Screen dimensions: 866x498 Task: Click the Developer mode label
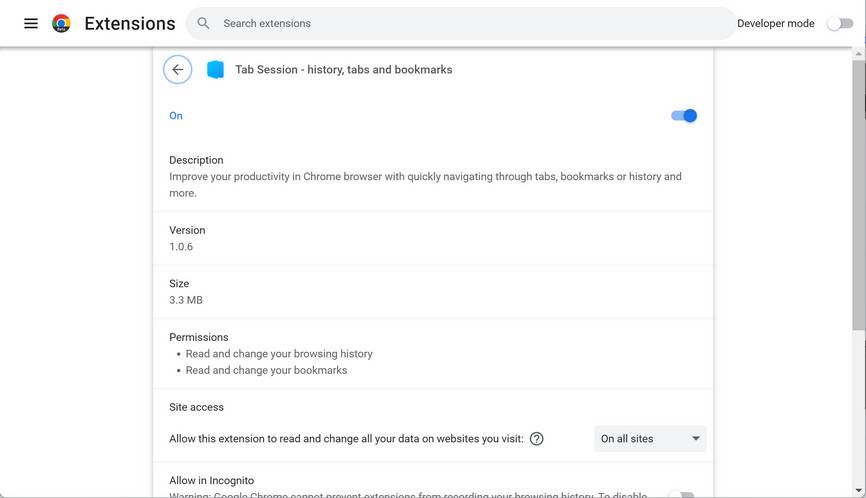tap(775, 23)
